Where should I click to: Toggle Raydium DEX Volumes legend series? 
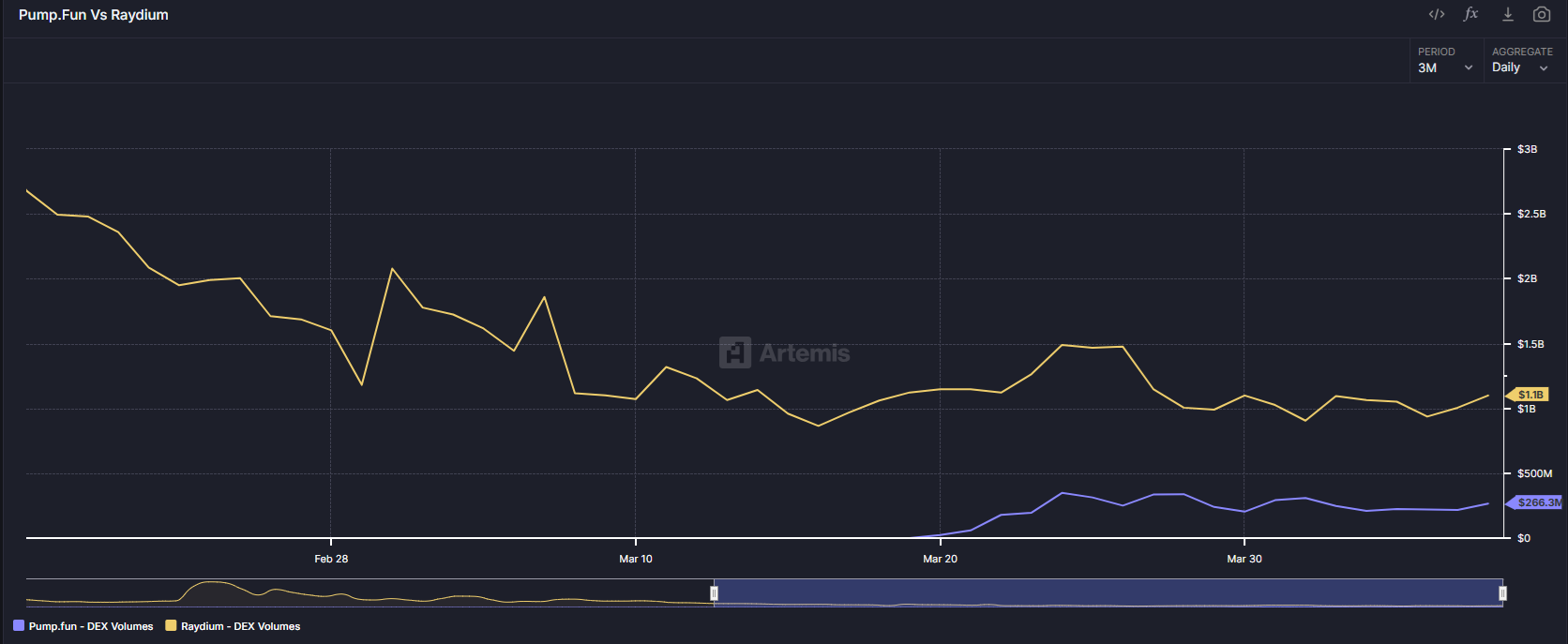point(233,626)
